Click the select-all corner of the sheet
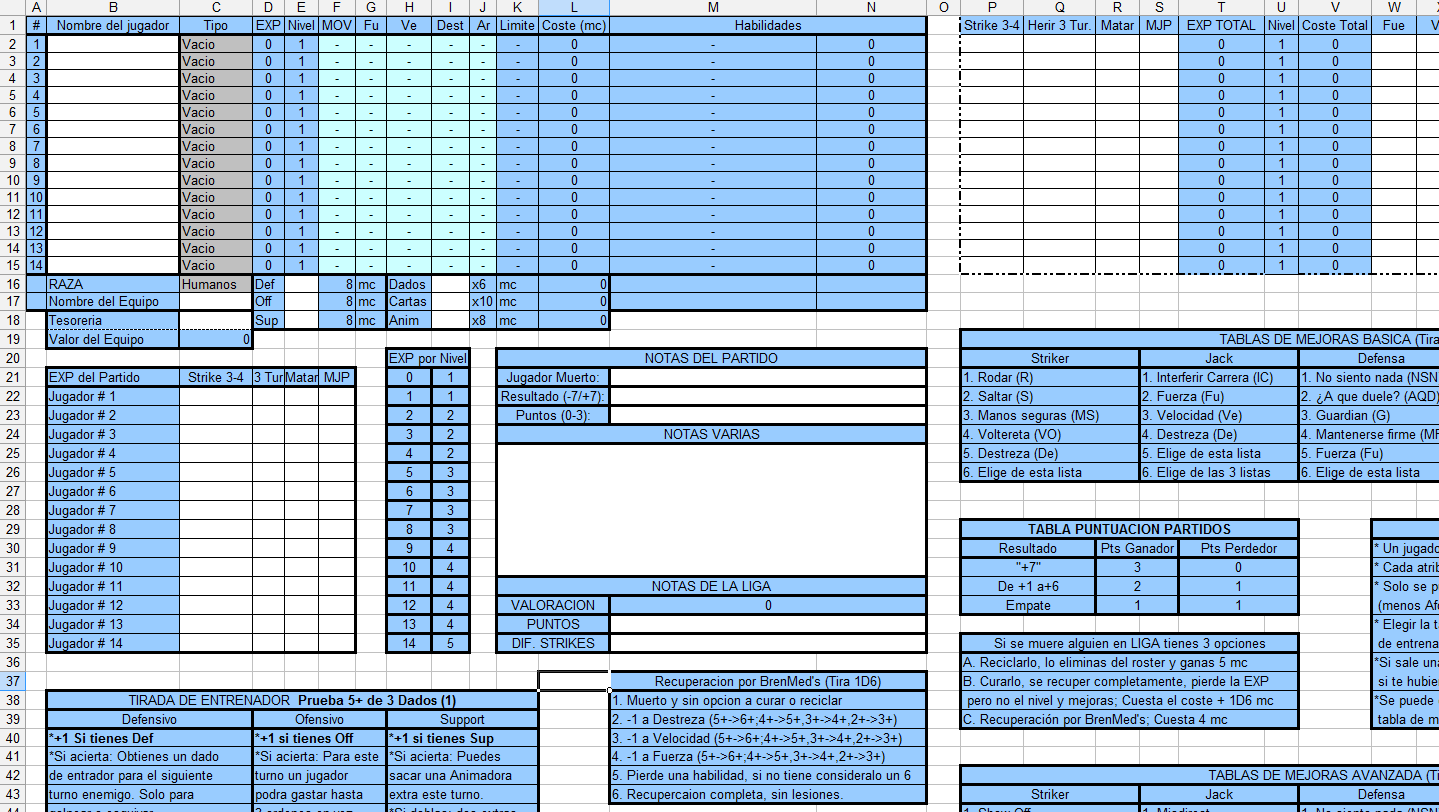This screenshot has width=1439, height=812. tap(11, 8)
